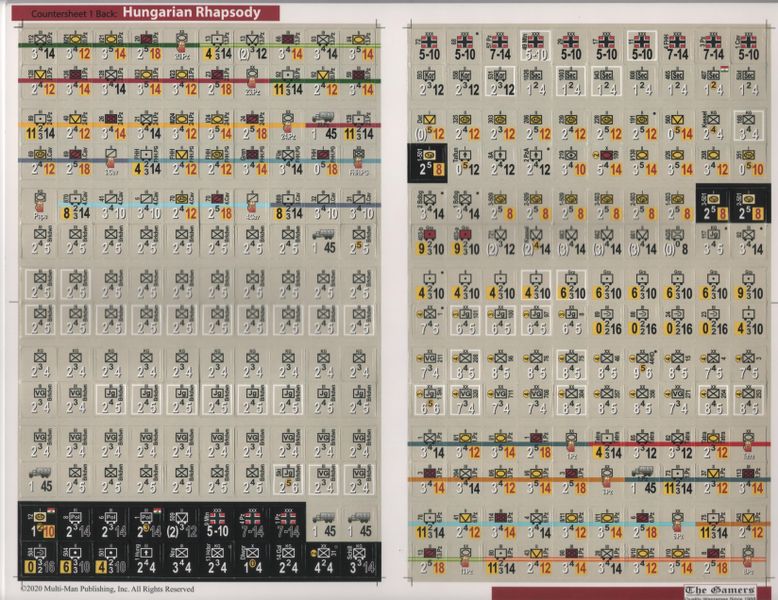Select white-boxed '11' 5-10 corps counter
This screenshot has height=600, width=778.
[642, 47]
